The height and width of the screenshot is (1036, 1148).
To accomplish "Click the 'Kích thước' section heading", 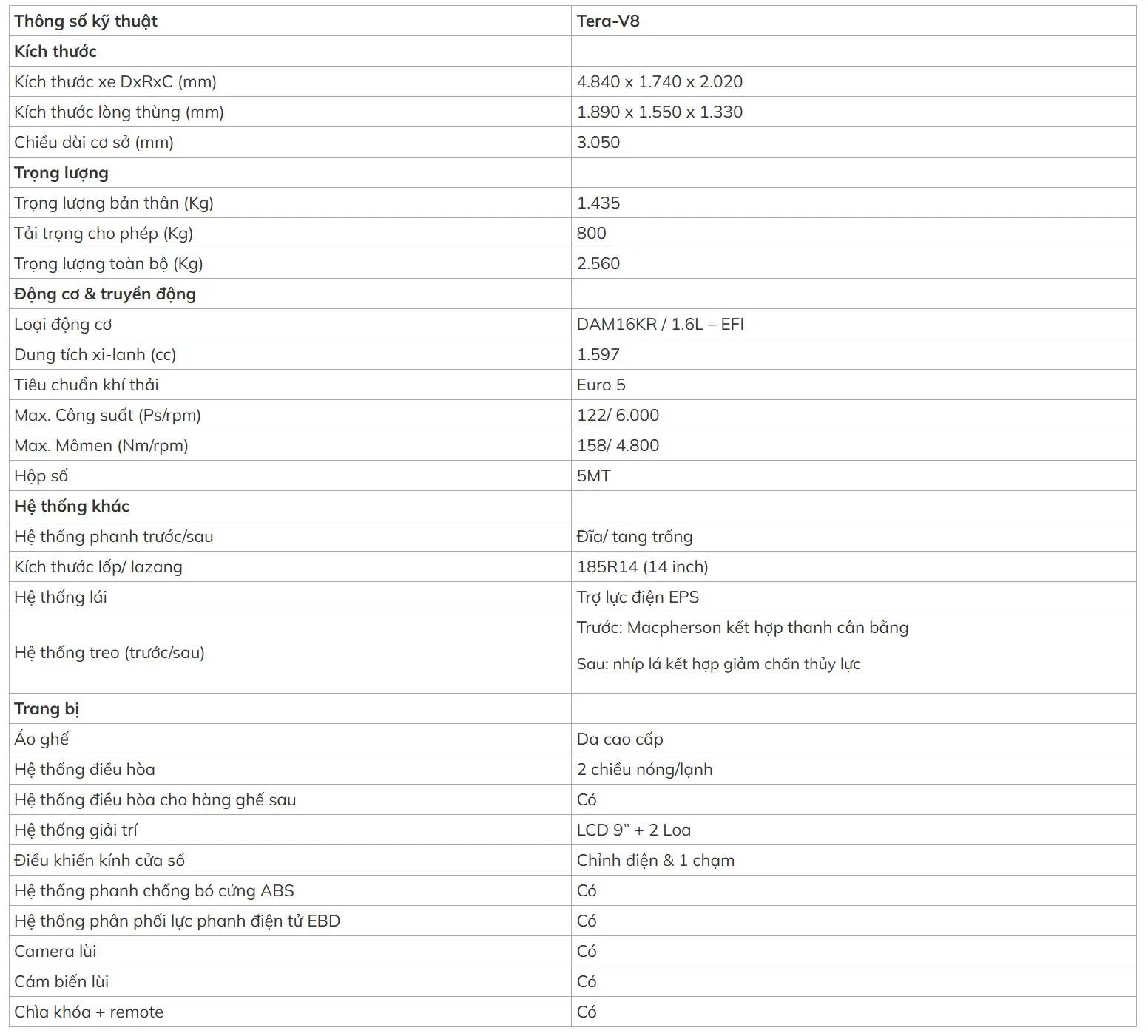I will pyautogui.click(x=55, y=52).
